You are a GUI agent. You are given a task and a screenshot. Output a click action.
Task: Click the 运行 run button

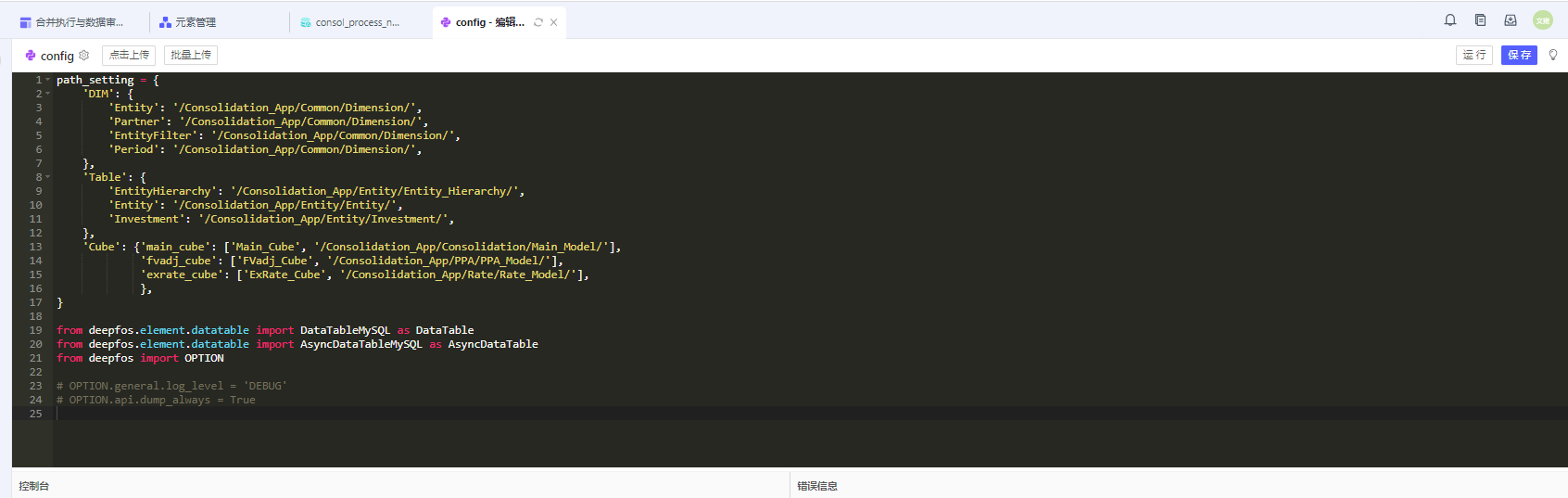tap(1473, 56)
